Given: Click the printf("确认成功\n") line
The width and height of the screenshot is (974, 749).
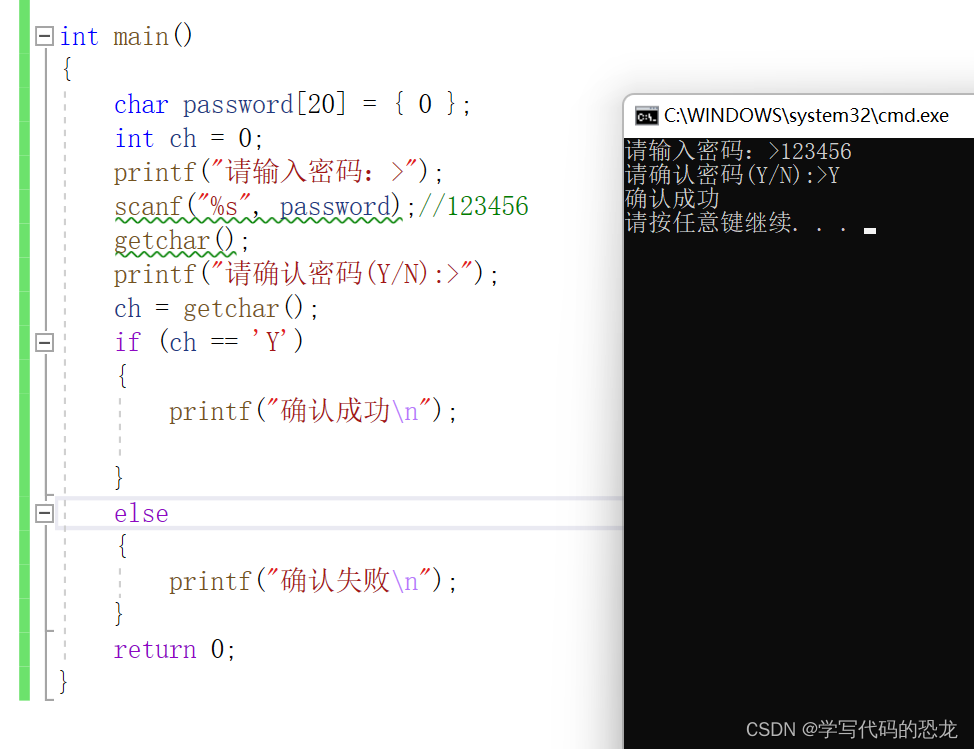Looking at the screenshot, I should pyautogui.click(x=312, y=411).
